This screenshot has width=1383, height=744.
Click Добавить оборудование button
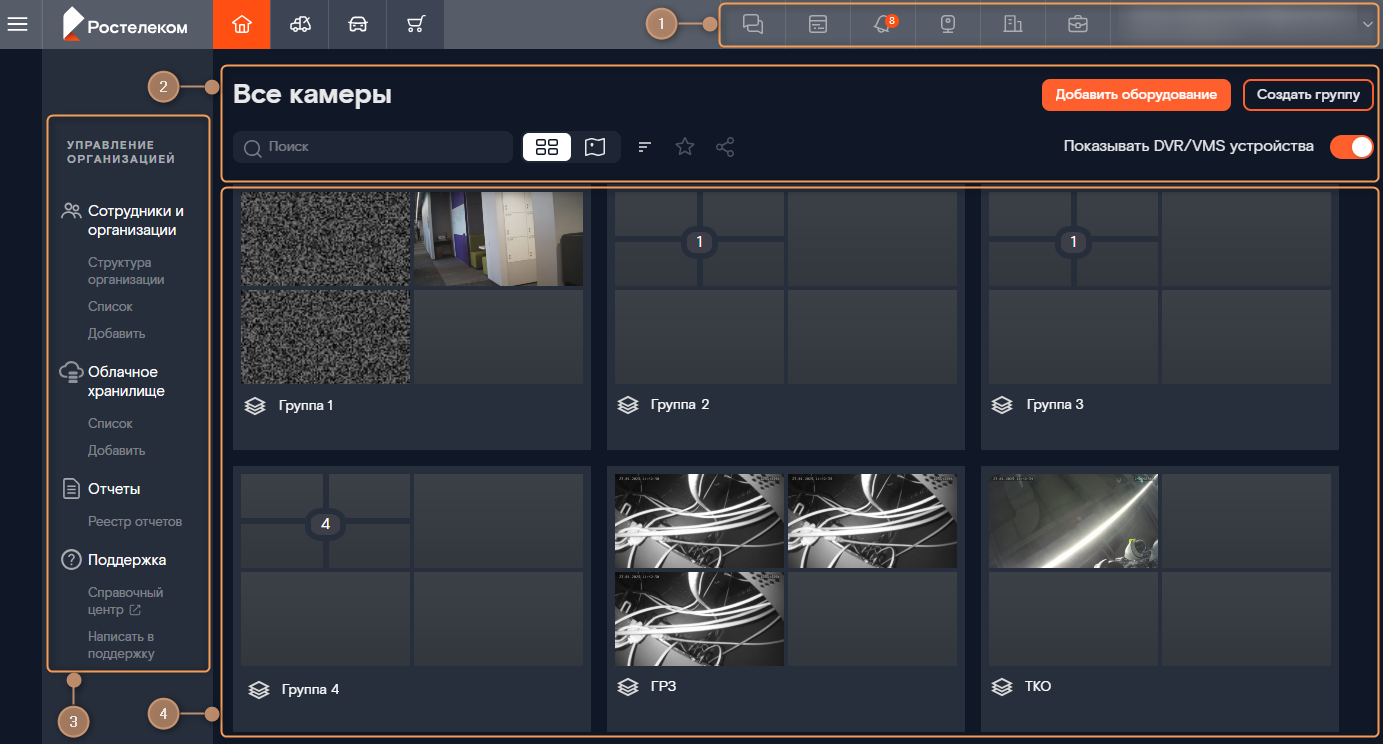[1136, 95]
